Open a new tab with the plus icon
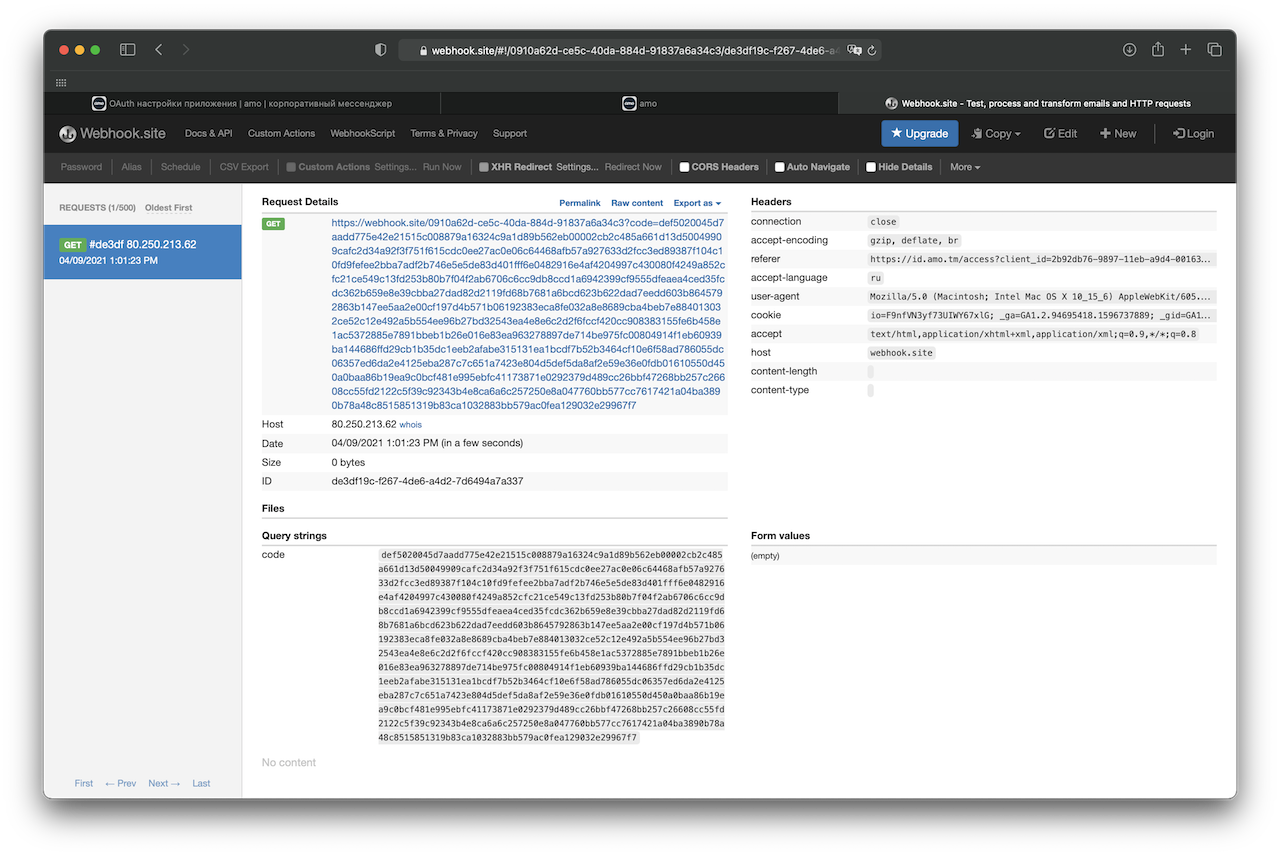 1186,50
